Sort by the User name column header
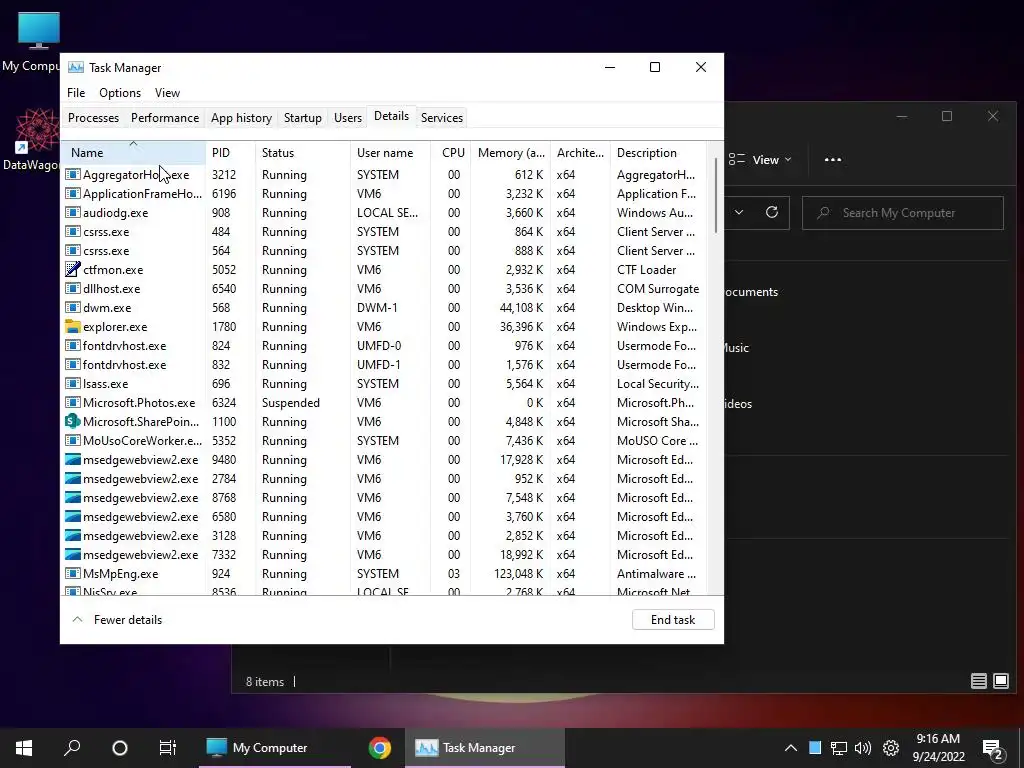This screenshot has height=768, width=1024. (391, 153)
